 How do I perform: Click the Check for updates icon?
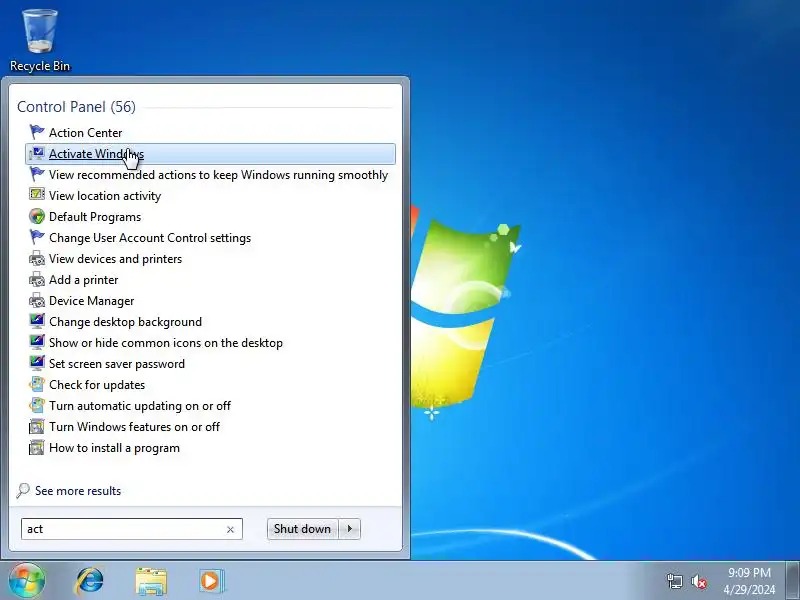37,385
